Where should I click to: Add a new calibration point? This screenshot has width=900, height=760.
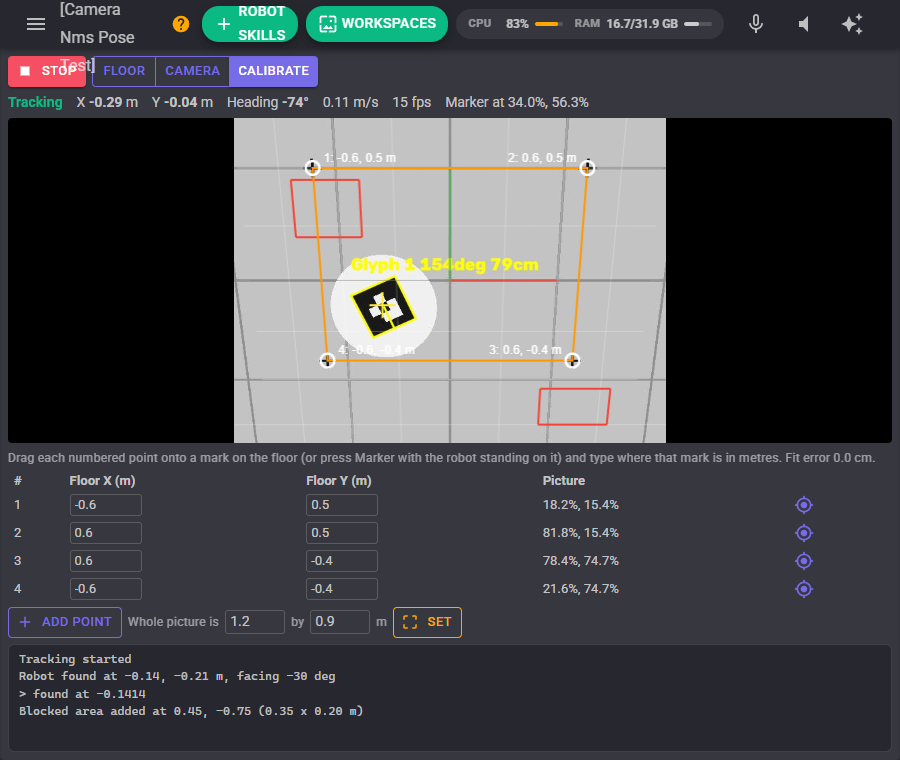click(65, 622)
